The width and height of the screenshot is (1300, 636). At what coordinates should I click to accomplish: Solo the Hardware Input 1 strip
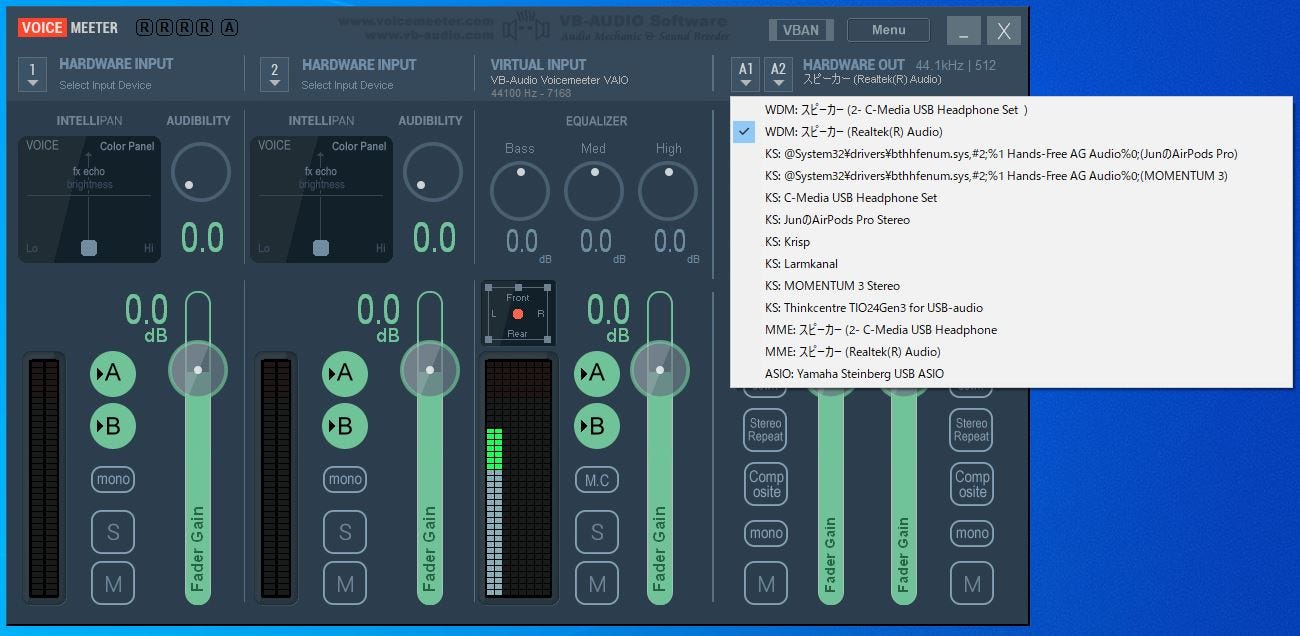coord(113,532)
